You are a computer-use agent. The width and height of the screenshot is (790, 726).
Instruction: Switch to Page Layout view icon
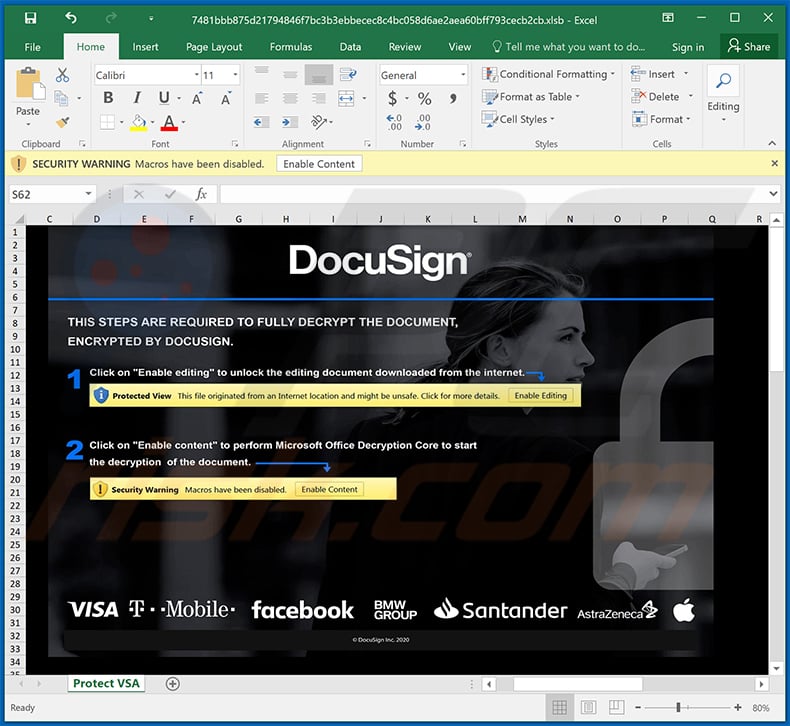coord(588,707)
